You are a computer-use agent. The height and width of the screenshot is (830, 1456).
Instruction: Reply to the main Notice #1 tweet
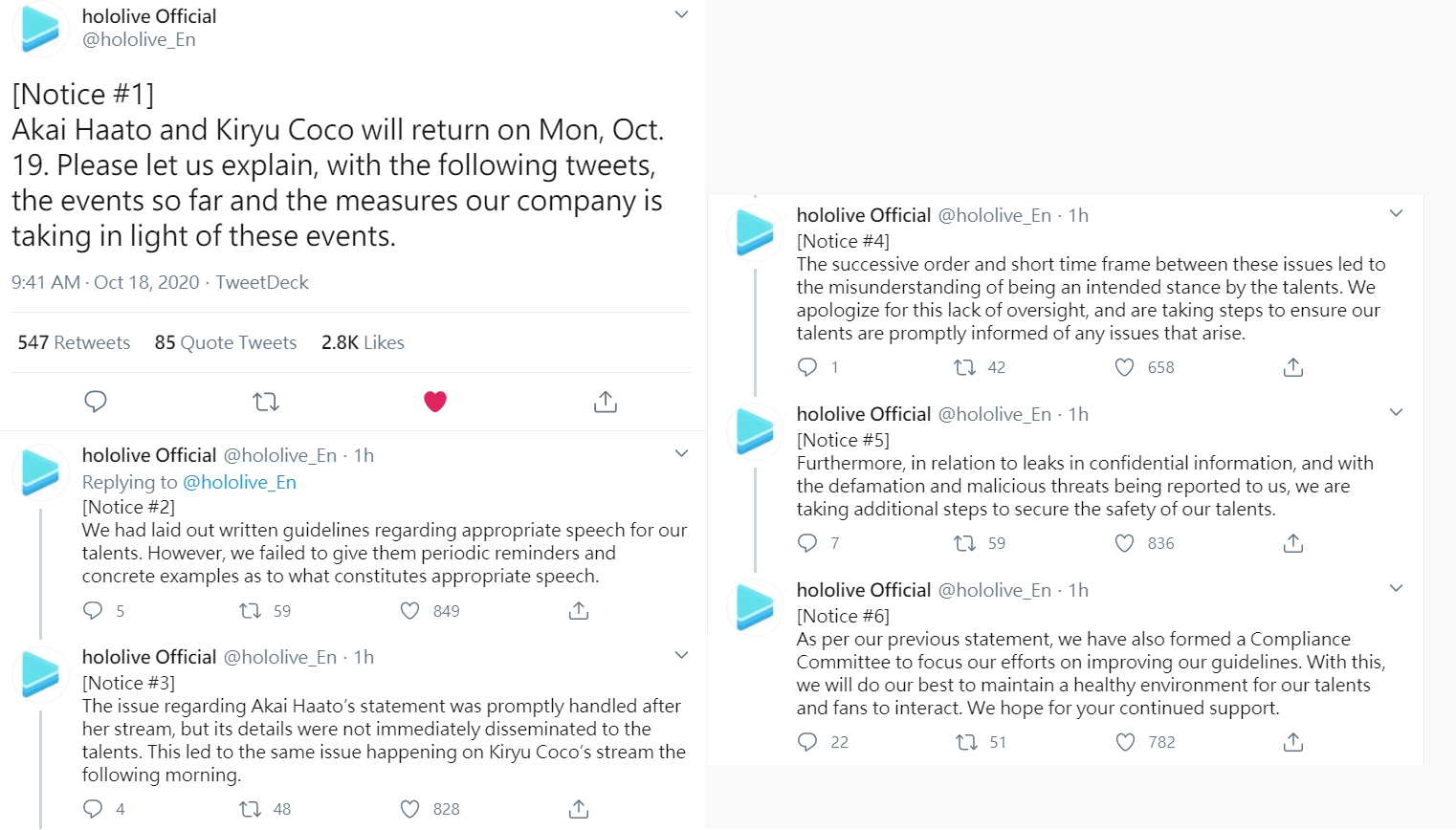click(96, 402)
